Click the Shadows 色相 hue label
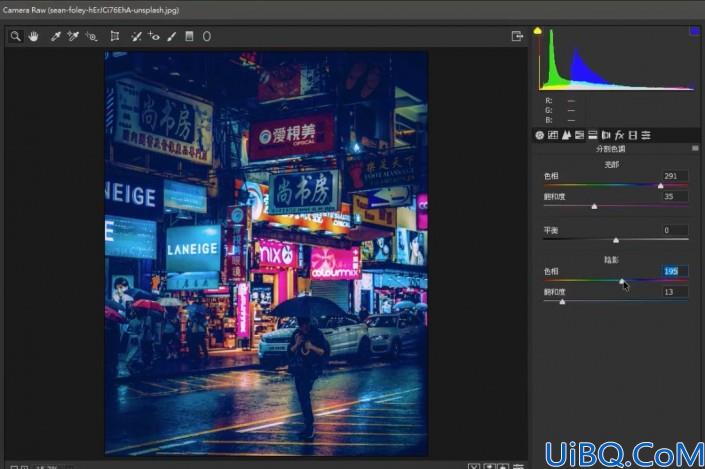This screenshot has height=469, width=705. point(551,271)
